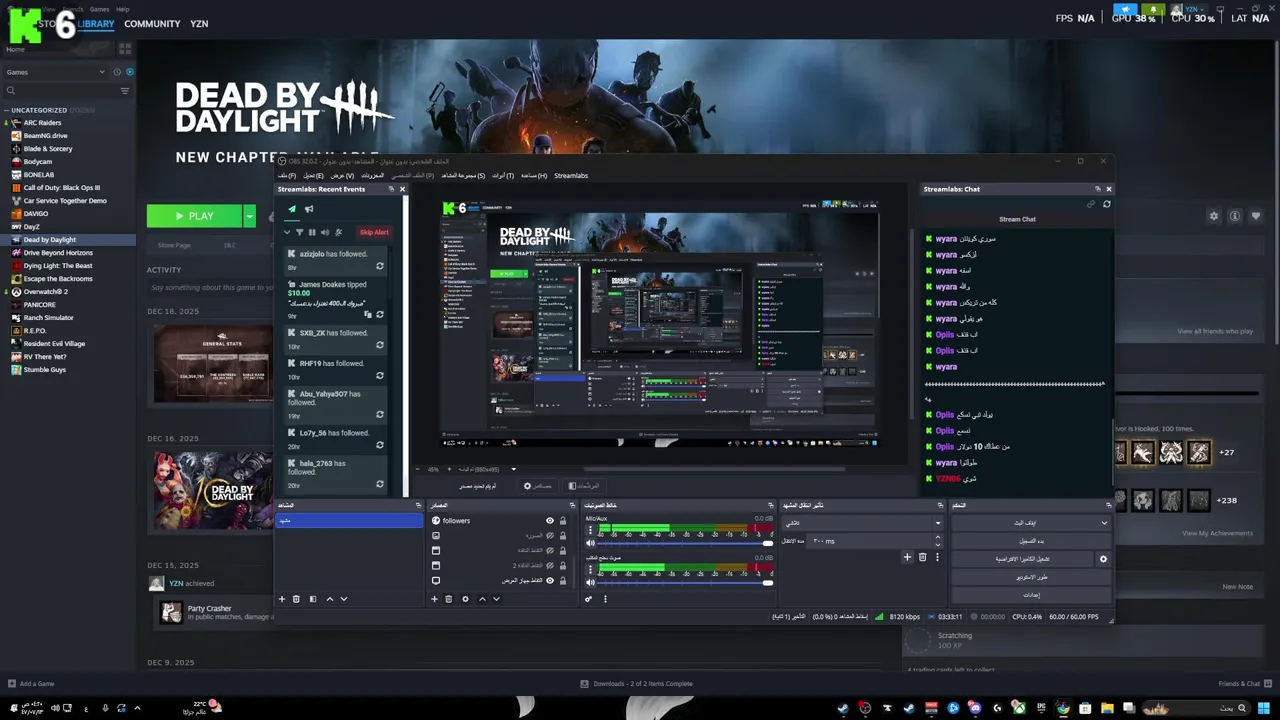Image resolution: width=1280 pixels, height=720 pixels.
Task: Open the audio mixer toolbar three-dot menu
Action: (605, 599)
